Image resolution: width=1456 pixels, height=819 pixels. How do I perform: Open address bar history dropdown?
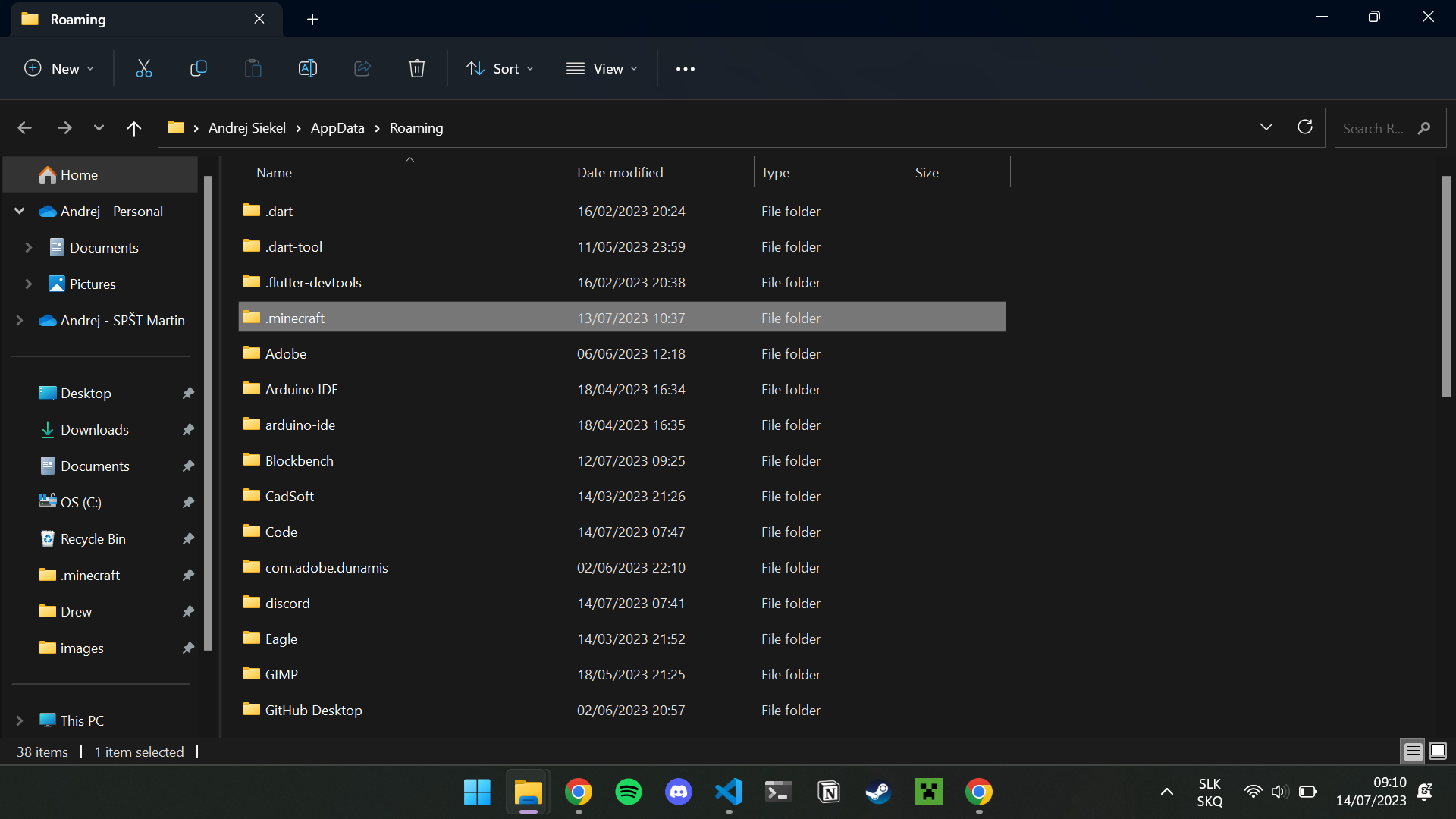pyautogui.click(x=1266, y=127)
